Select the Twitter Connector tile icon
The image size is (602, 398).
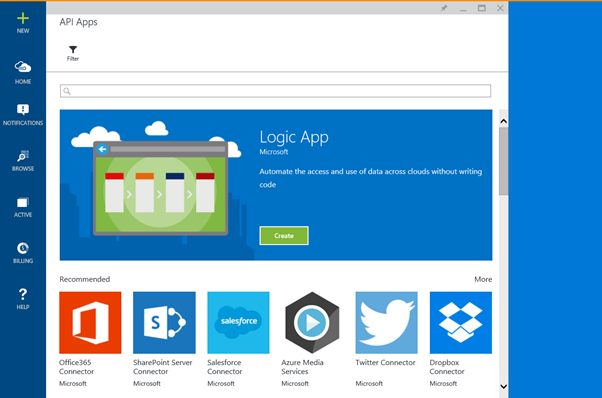tap(387, 322)
